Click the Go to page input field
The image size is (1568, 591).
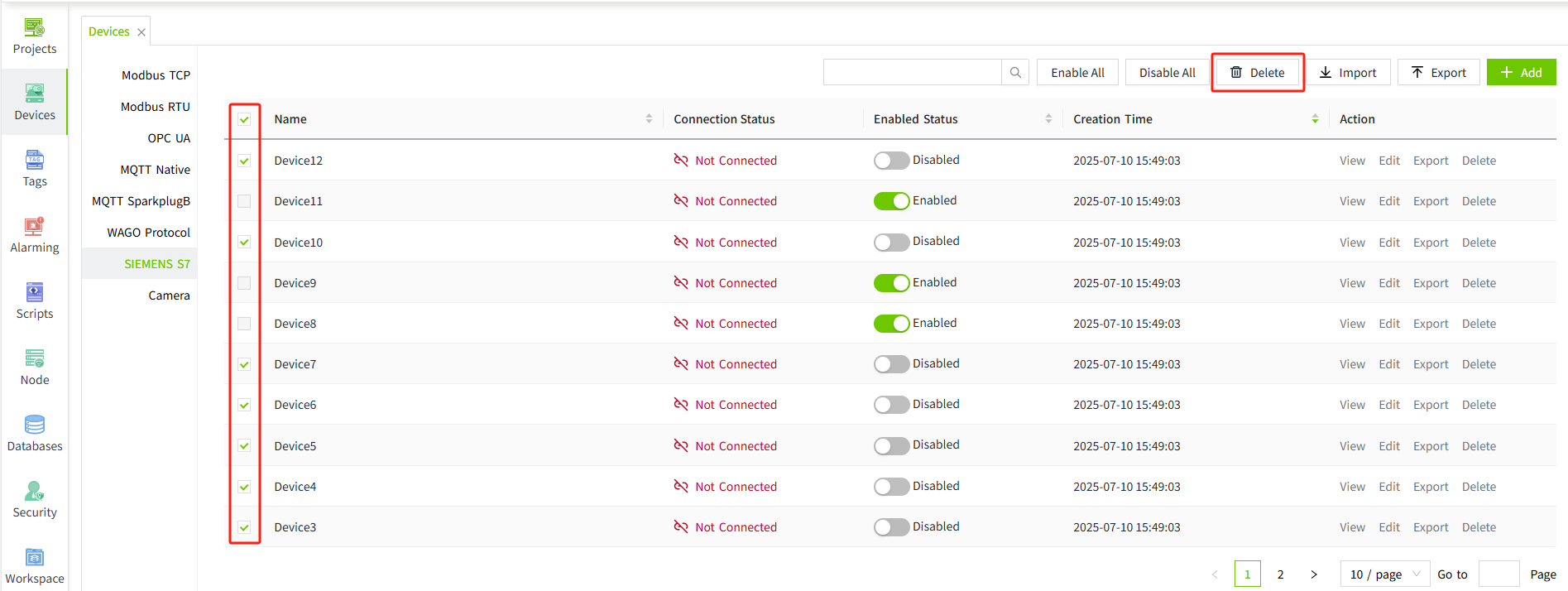[x=1498, y=574]
